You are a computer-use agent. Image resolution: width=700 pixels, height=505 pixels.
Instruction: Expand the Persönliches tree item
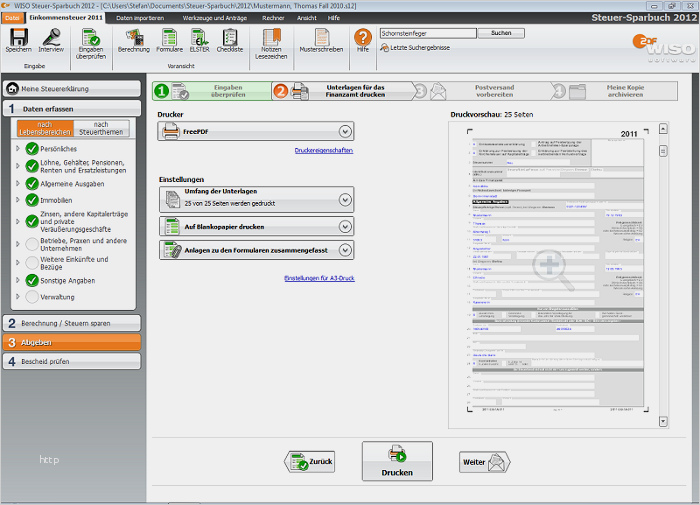(17, 148)
